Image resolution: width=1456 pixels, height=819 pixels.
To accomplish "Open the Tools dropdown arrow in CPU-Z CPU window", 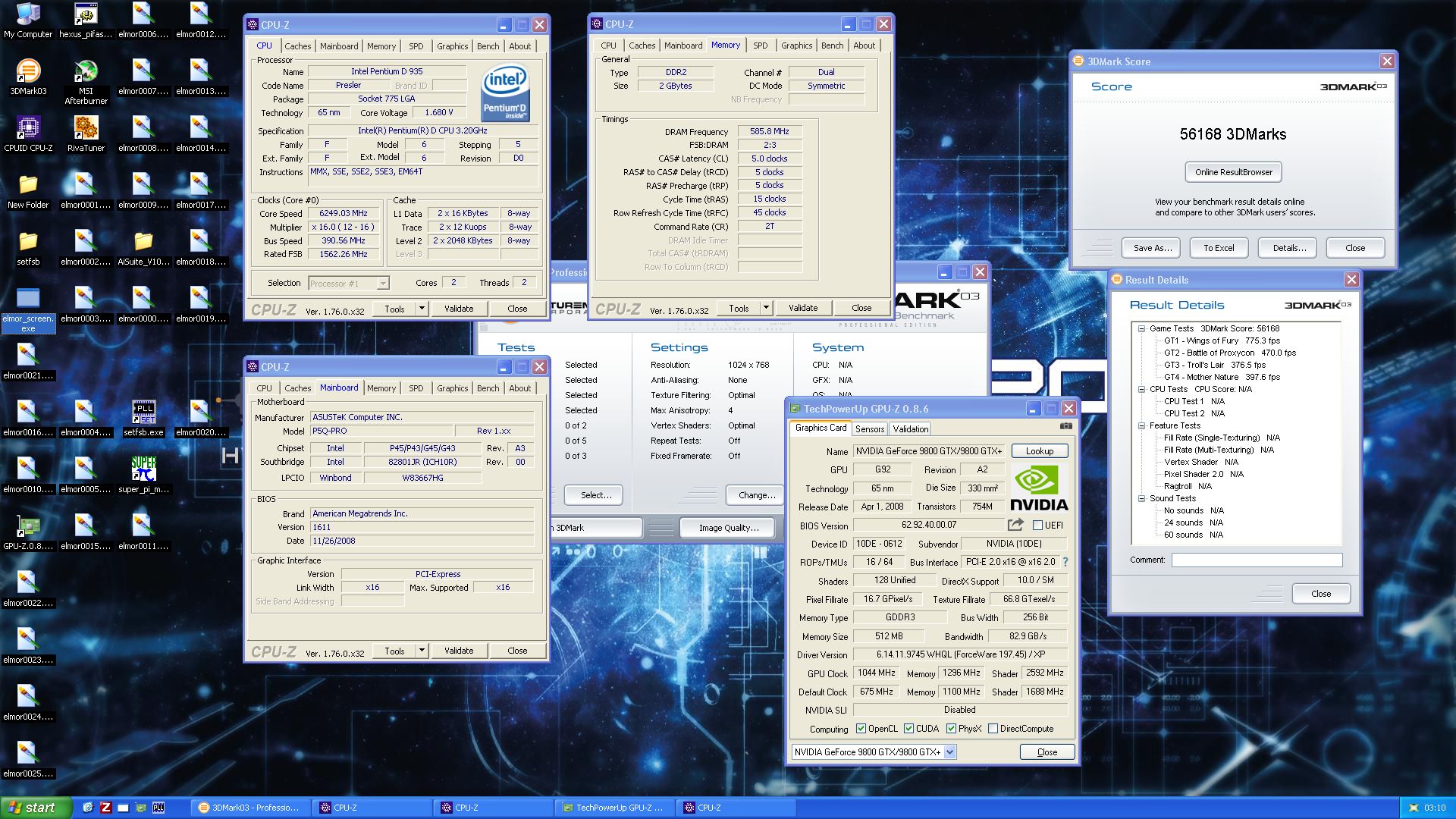I will tap(422, 308).
